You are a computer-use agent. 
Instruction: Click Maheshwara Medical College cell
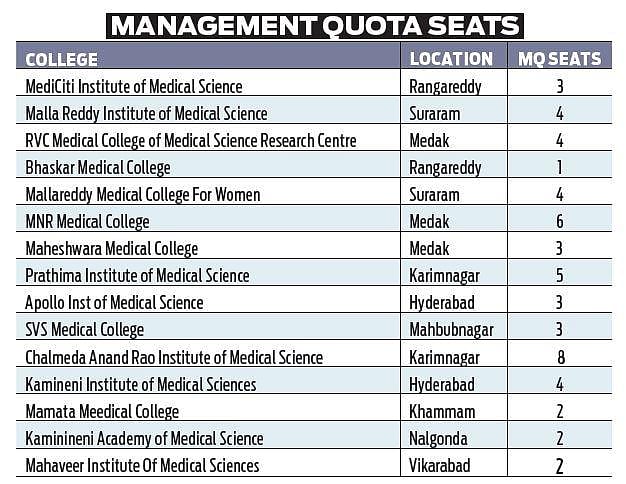pos(112,248)
